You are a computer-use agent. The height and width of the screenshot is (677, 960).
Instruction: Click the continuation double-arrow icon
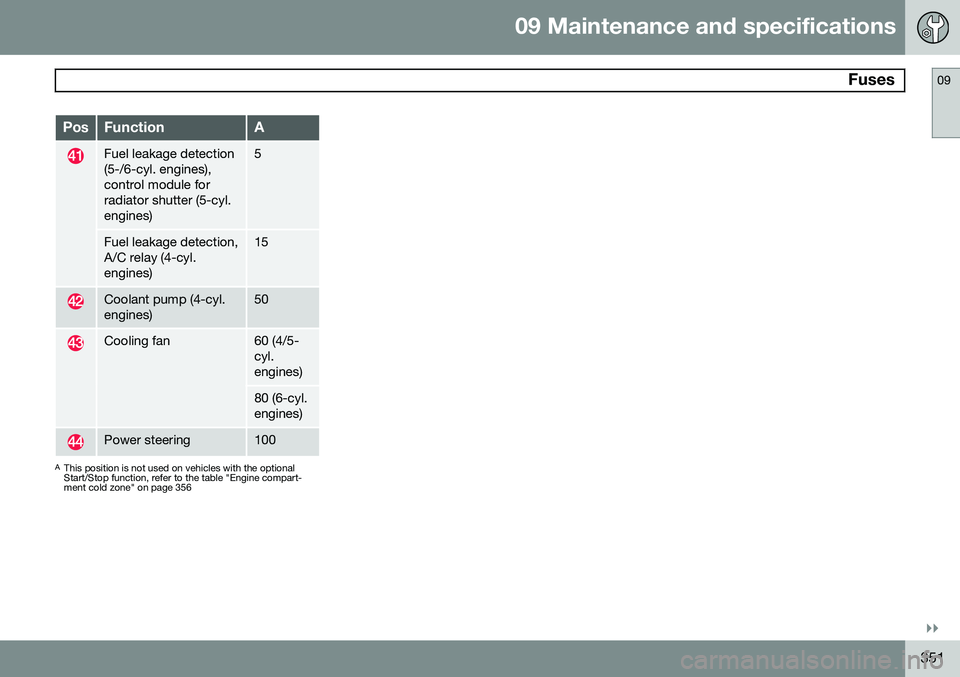pyautogui.click(x=932, y=628)
